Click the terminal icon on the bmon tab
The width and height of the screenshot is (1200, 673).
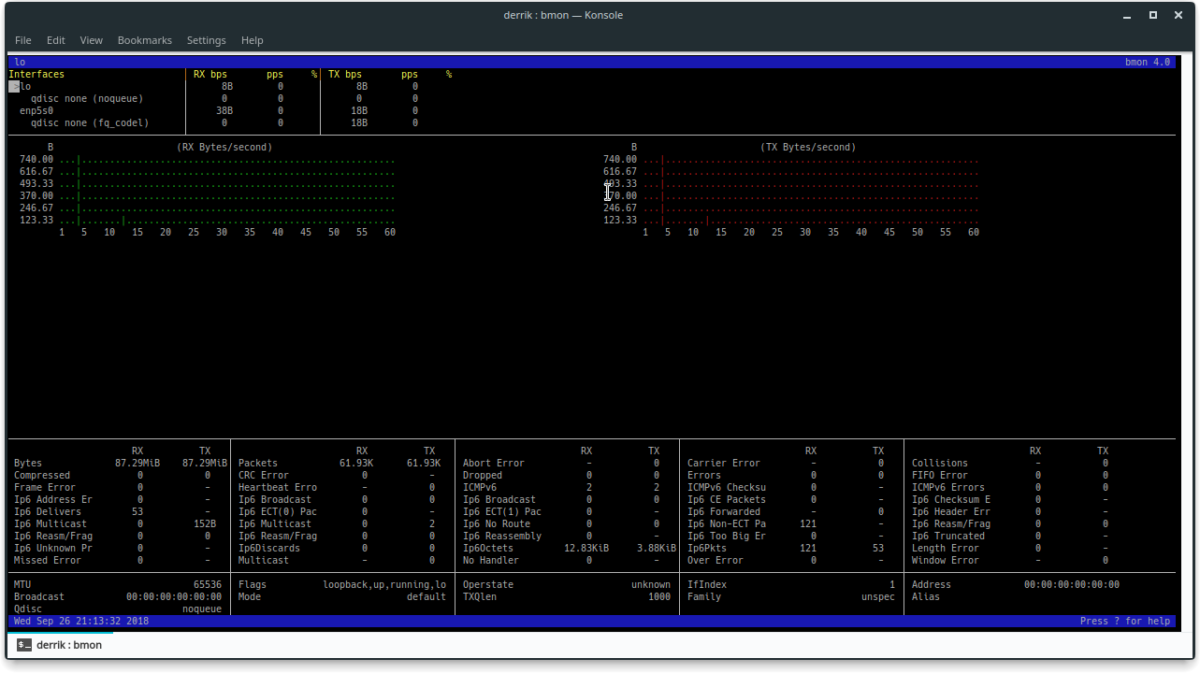(23, 645)
